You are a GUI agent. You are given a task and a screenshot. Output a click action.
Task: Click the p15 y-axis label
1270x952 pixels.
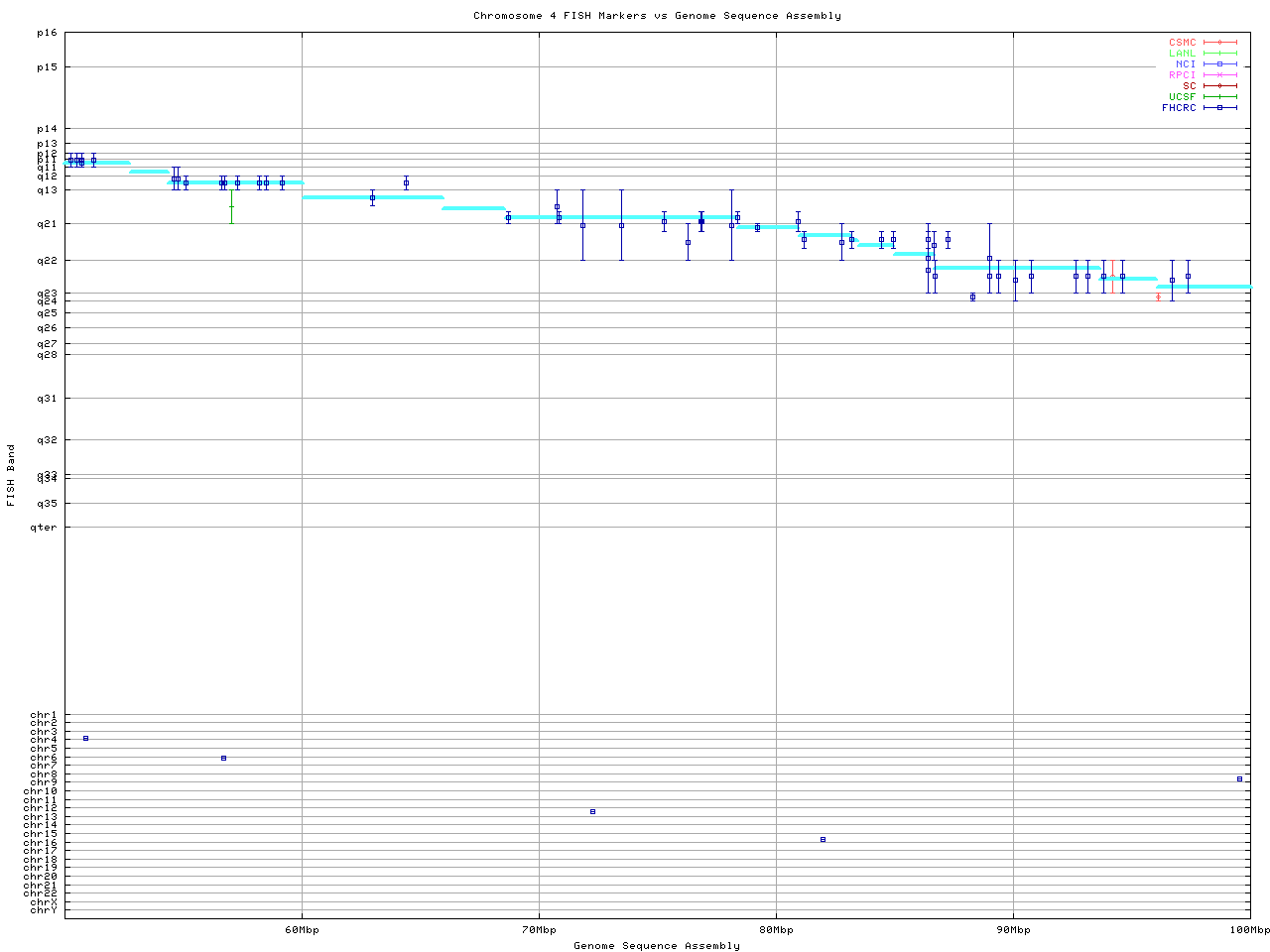[x=47, y=67]
